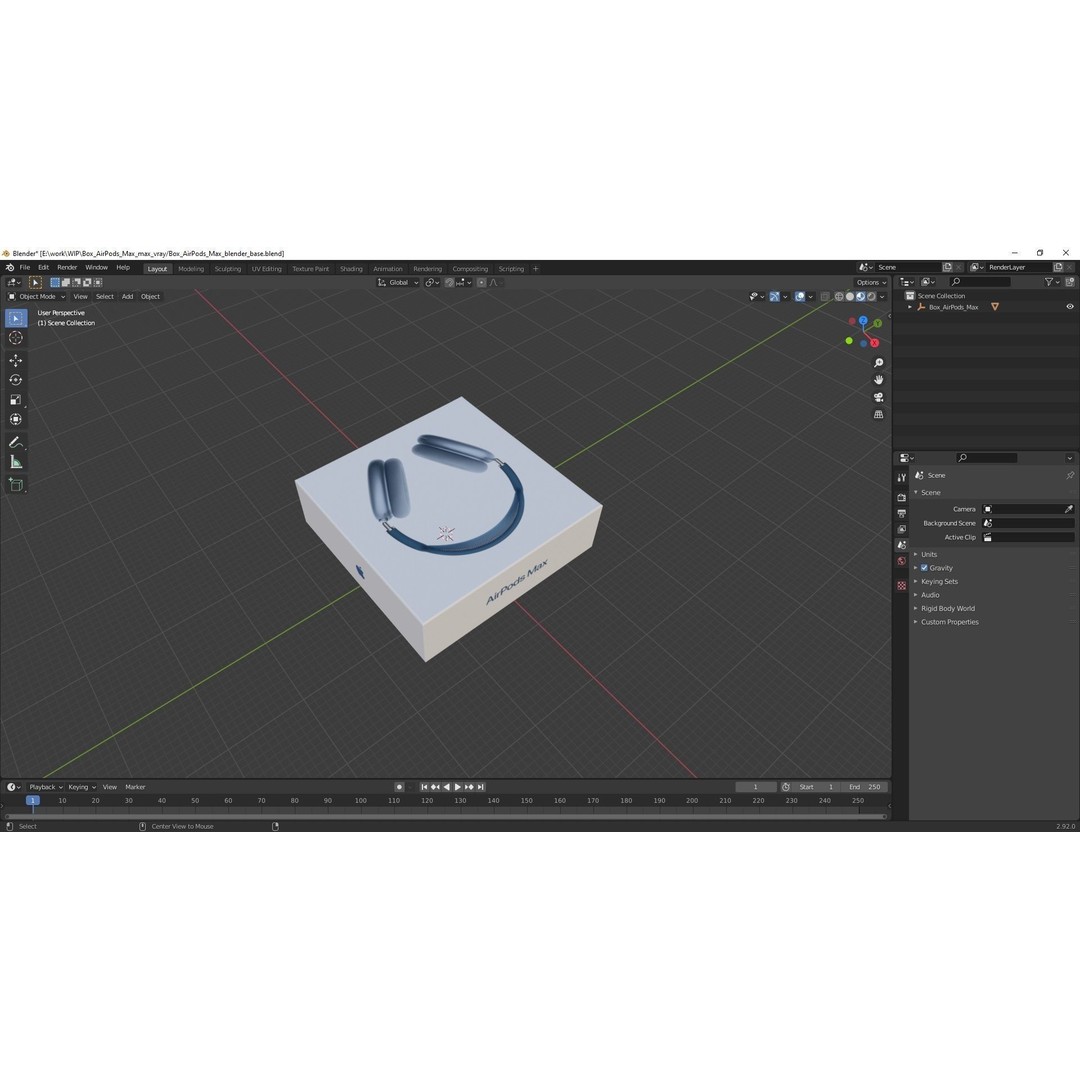Enable solid viewport shading

(850, 297)
